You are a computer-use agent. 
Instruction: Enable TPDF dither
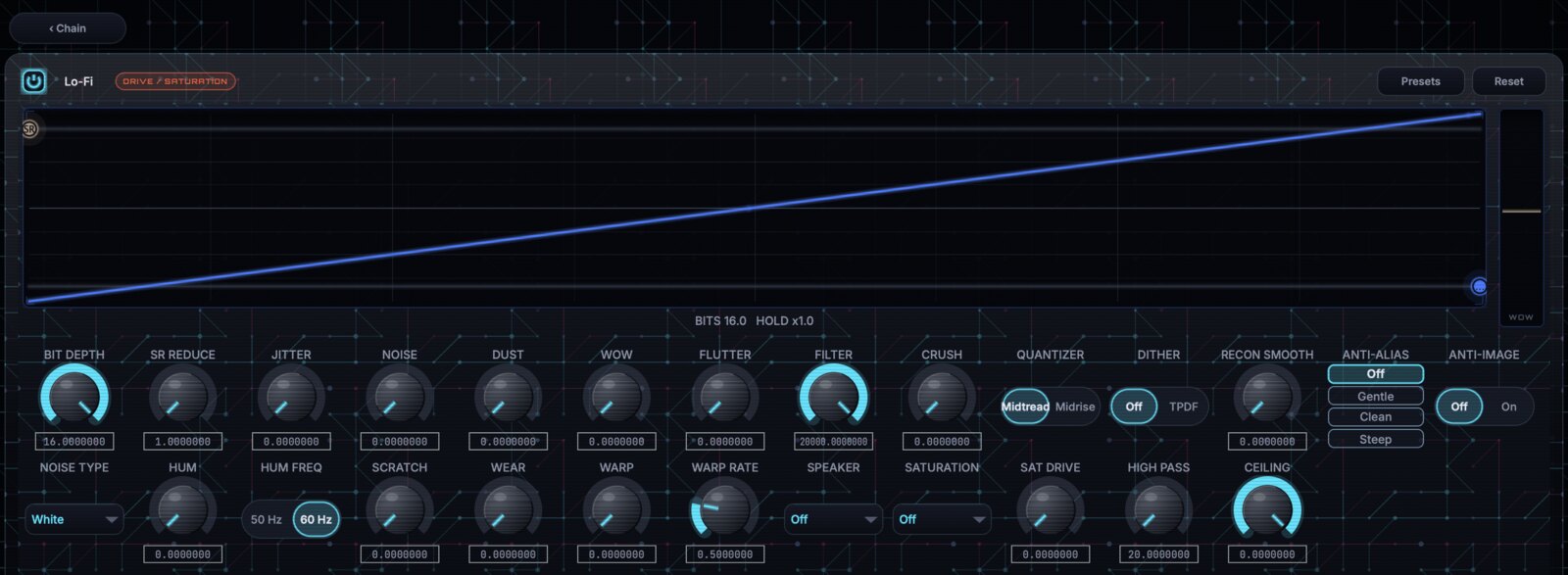point(1183,407)
